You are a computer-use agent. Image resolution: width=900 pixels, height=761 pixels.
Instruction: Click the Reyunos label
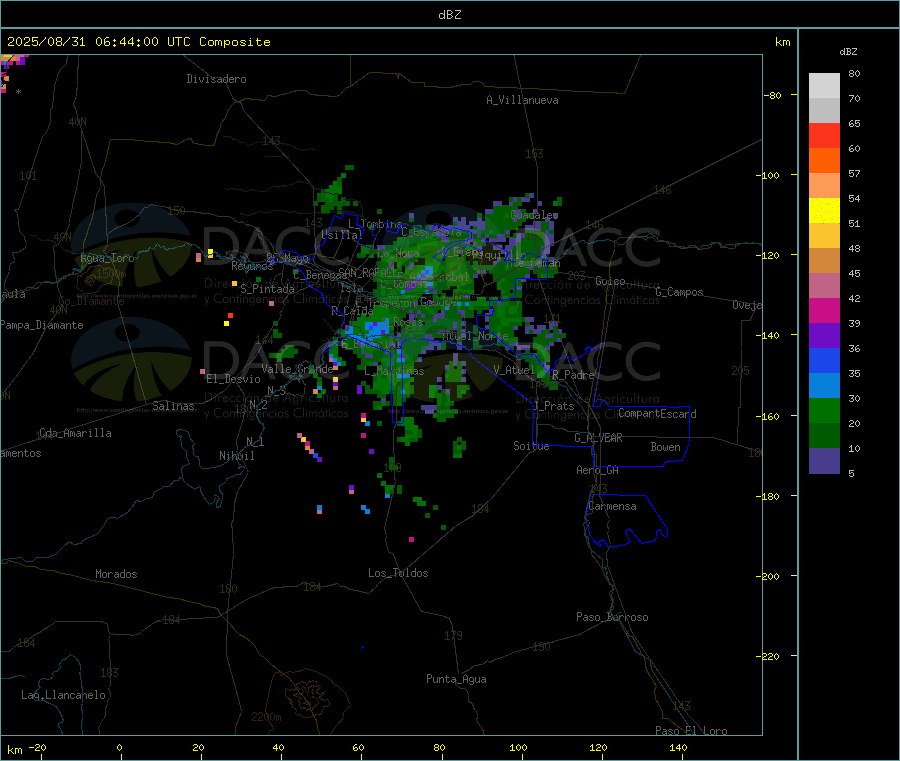[252, 266]
